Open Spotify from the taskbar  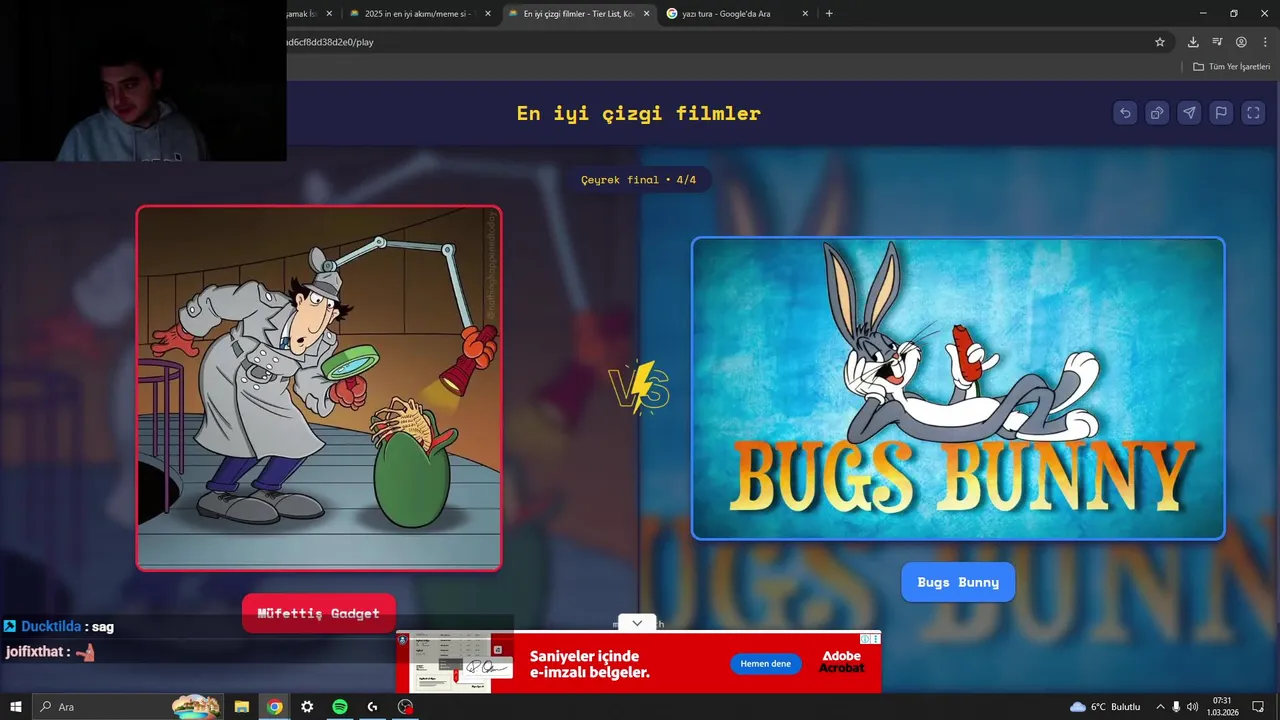click(x=340, y=706)
